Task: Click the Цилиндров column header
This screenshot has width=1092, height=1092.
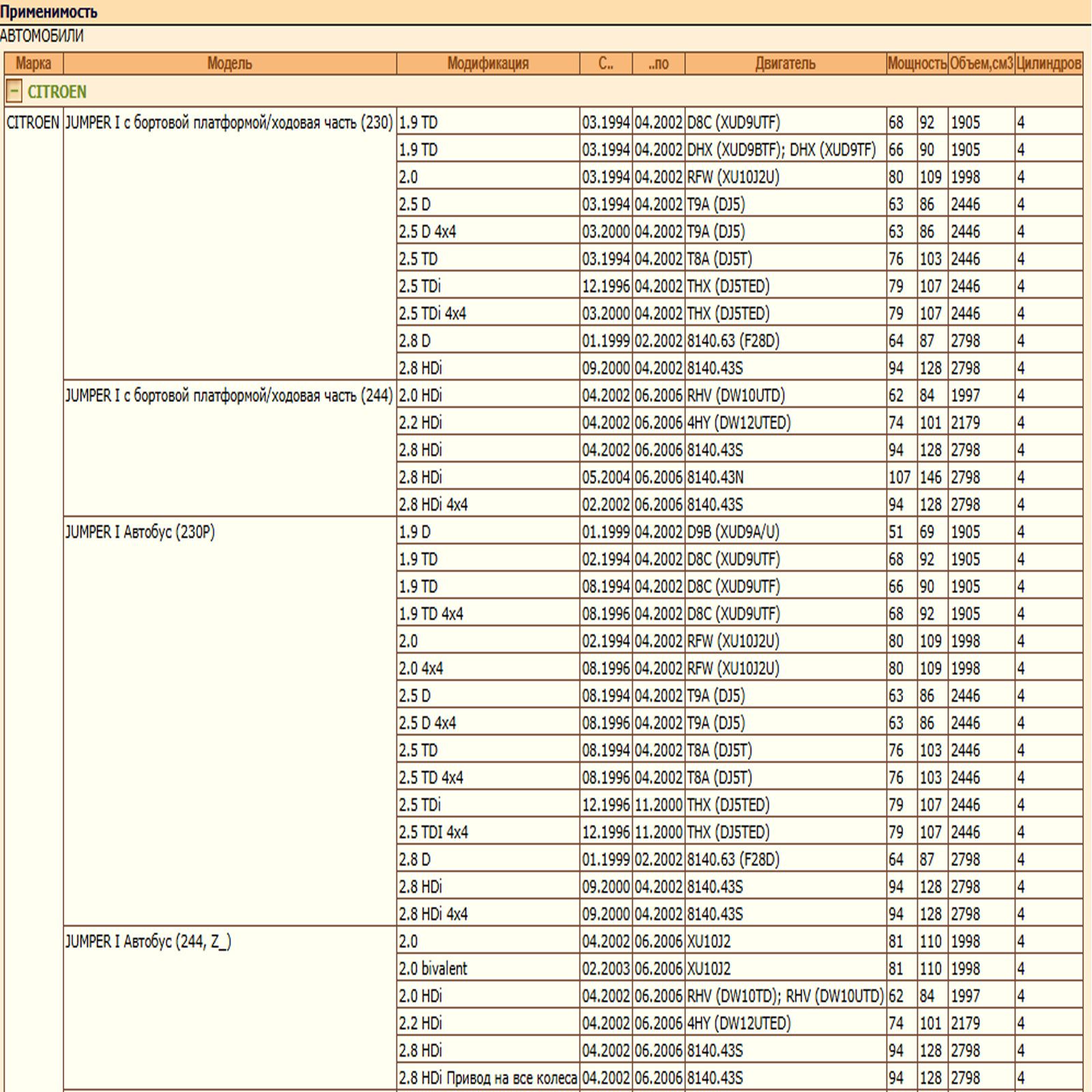Action: tap(1048, 63)
